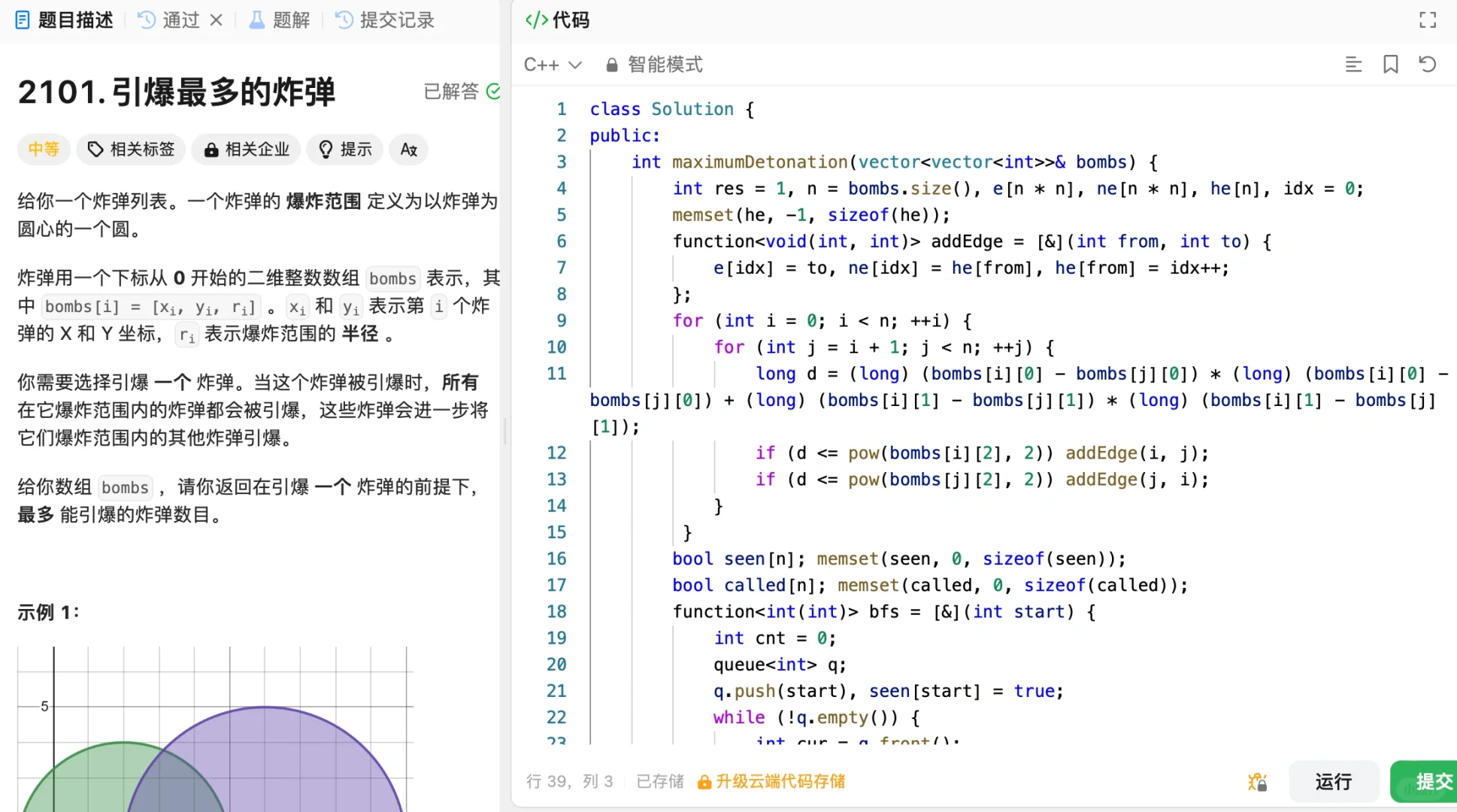Open the 升级云端代码存储 link
Image resolution: width=1457 pixels, height=812 pixels.
(780, 782)
